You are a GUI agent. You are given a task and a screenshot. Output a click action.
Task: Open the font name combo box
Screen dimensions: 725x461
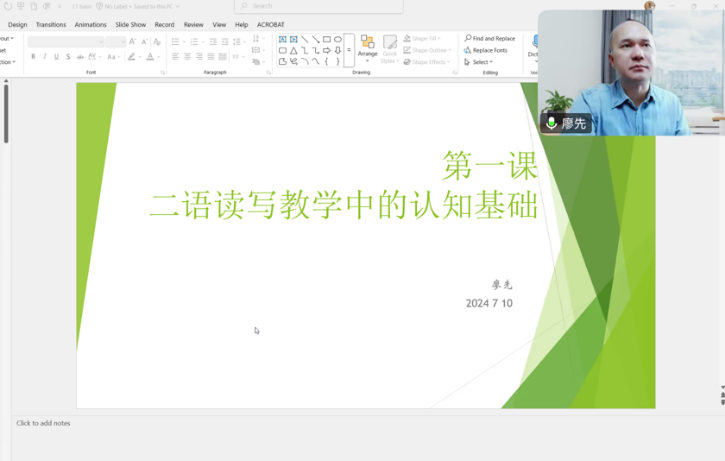point(65,42)
